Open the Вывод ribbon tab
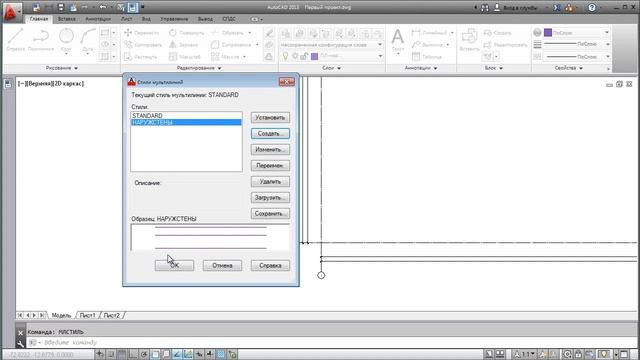640x360 pixels. (205, 19)
